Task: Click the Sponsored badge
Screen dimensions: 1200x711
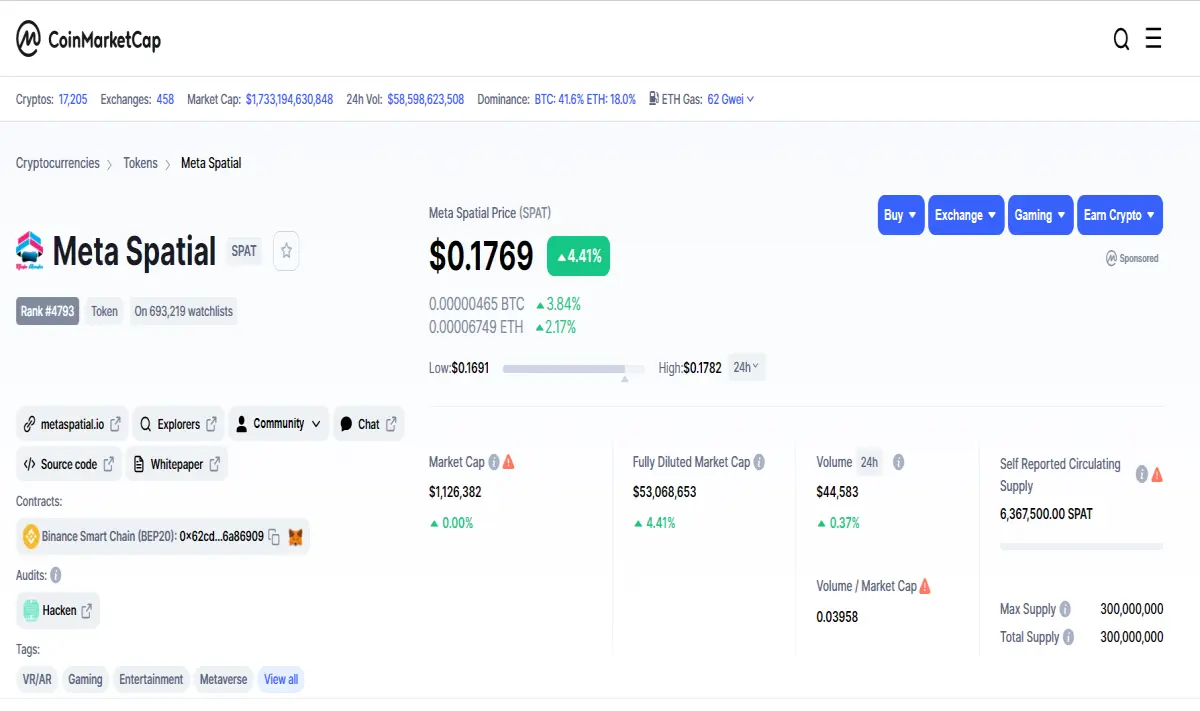Action: (x=1132, y=258)
